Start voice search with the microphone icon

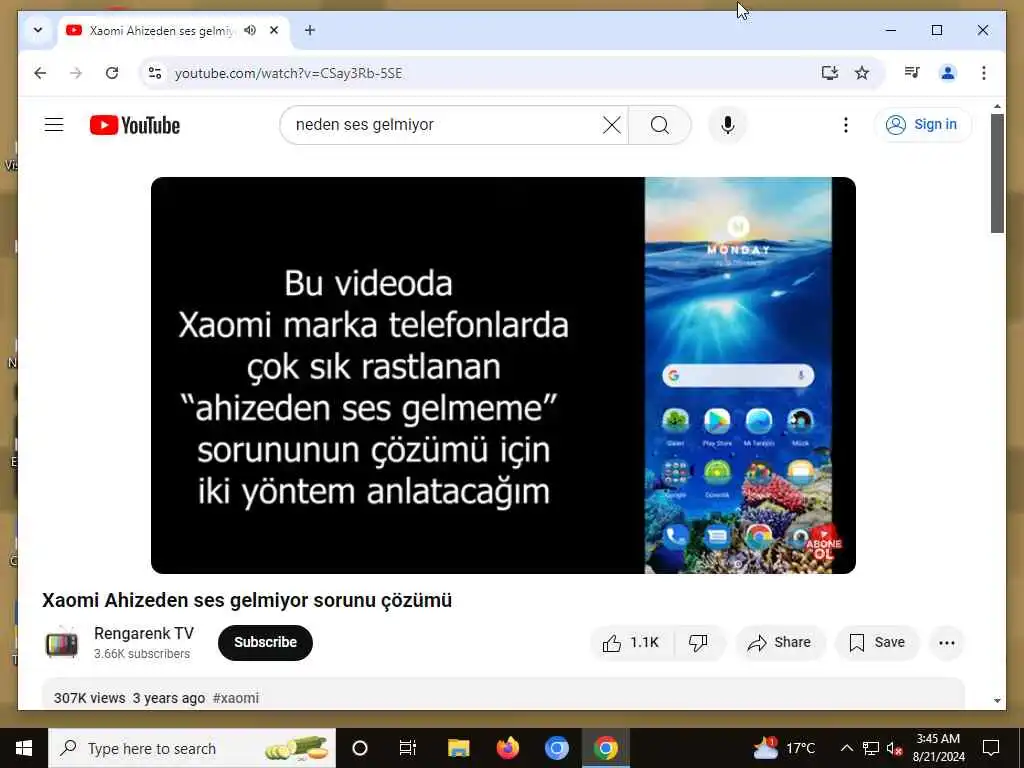click(728, 125)
